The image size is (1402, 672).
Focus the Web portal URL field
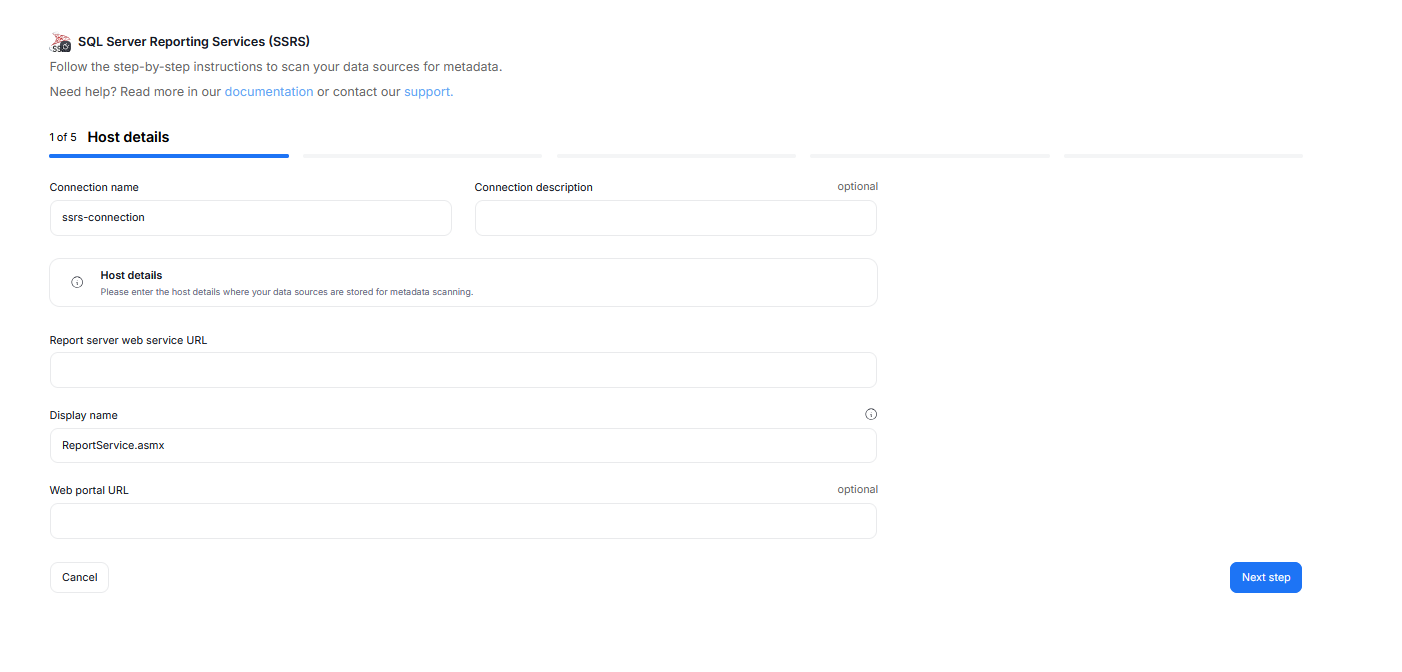[x=463, y=521]
